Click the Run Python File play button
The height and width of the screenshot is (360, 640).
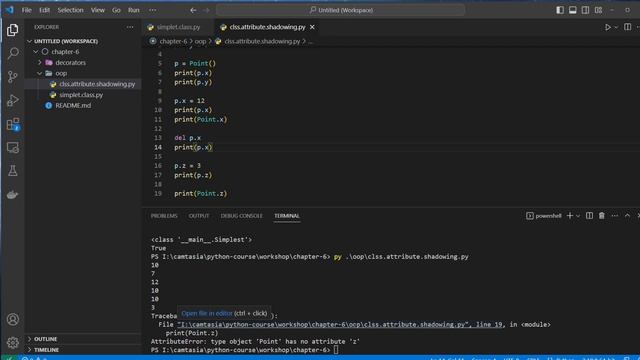click(608, 27)
